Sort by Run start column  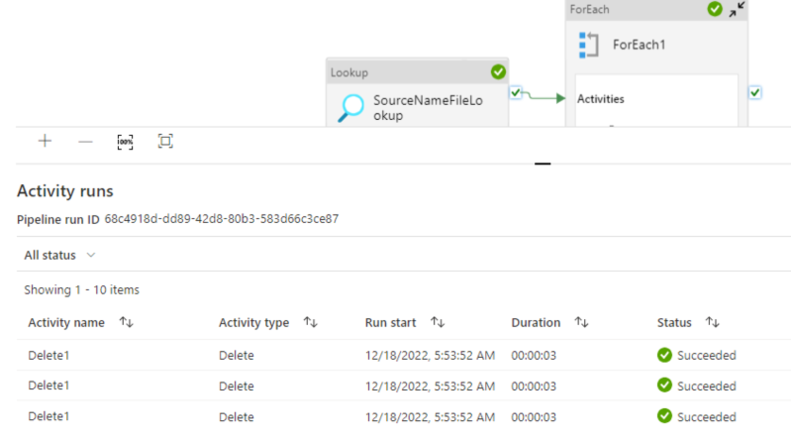click(437, 322)
